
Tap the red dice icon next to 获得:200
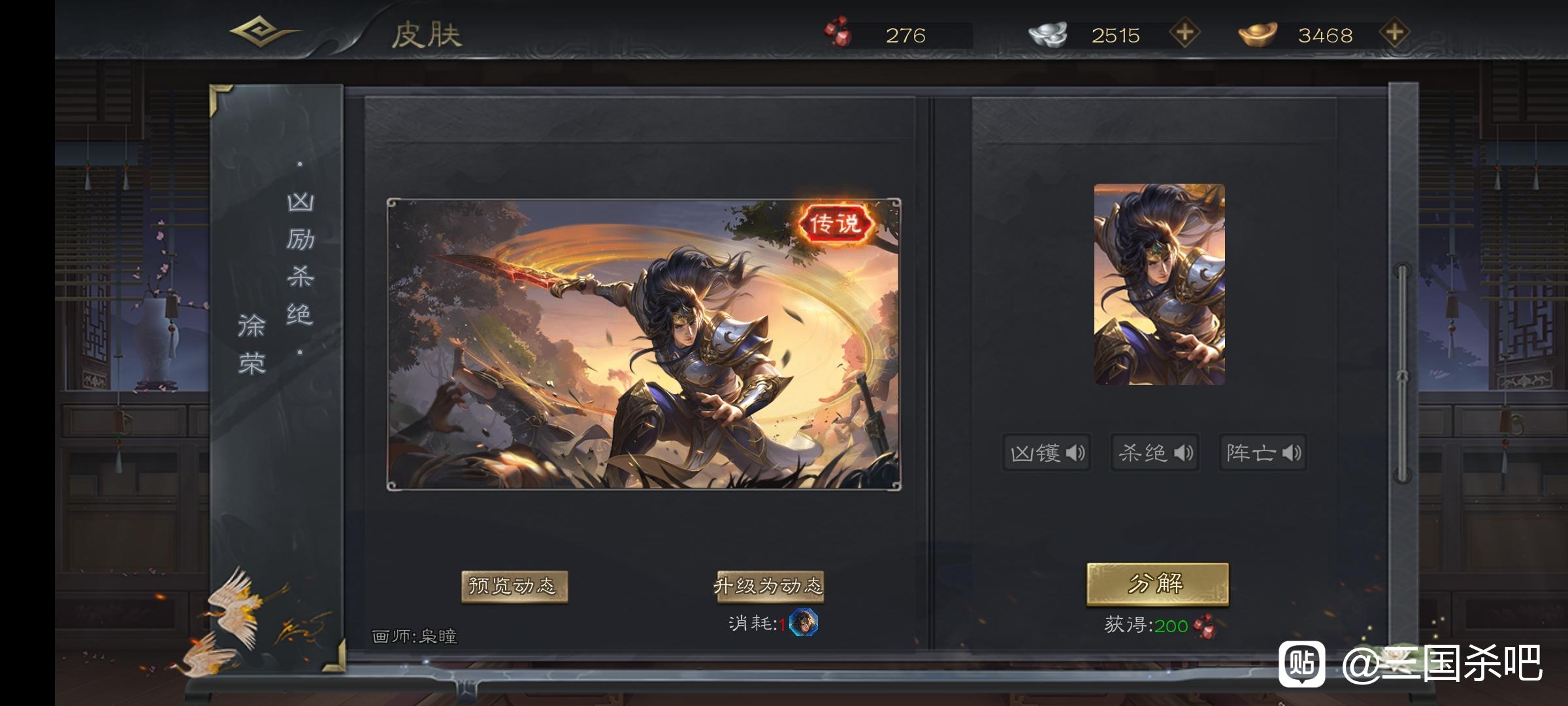tap(1204, 626)
